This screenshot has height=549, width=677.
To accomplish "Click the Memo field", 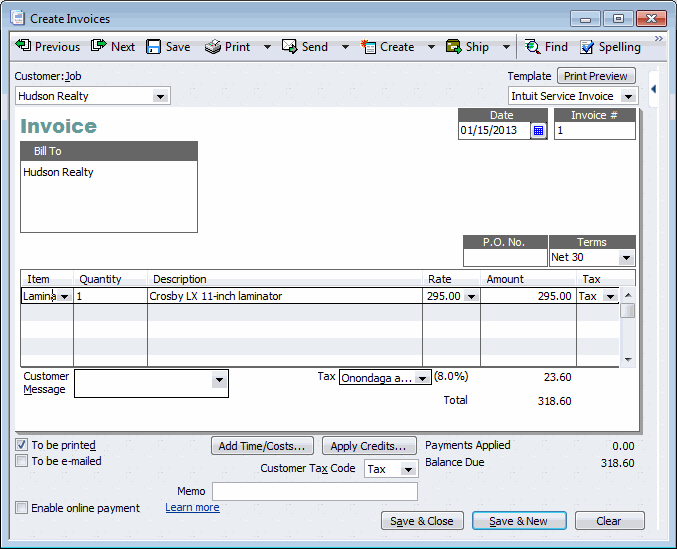I will [x=315, y=492].
